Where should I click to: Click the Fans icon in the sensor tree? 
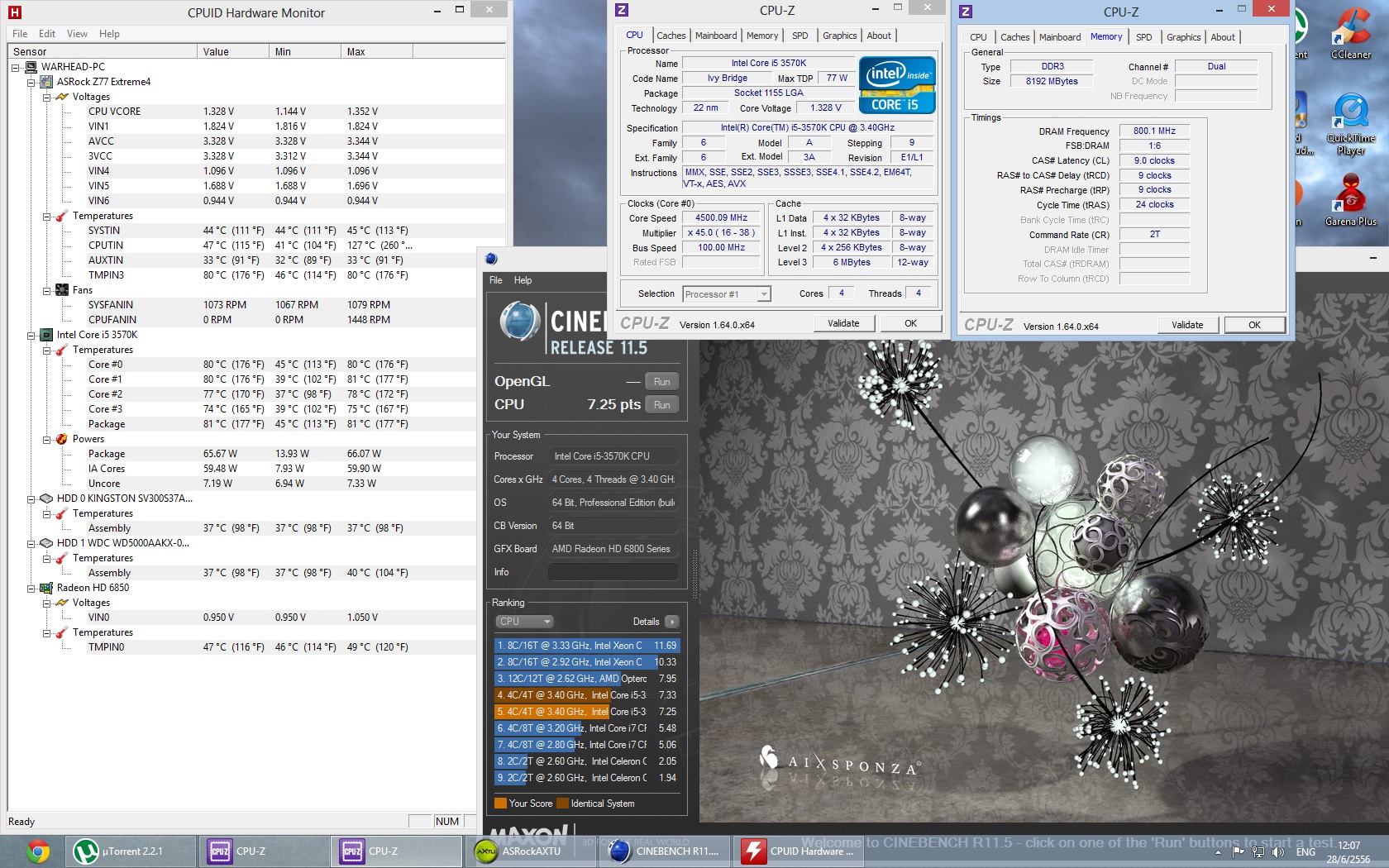pyautogui.click(x=62, y=290)
